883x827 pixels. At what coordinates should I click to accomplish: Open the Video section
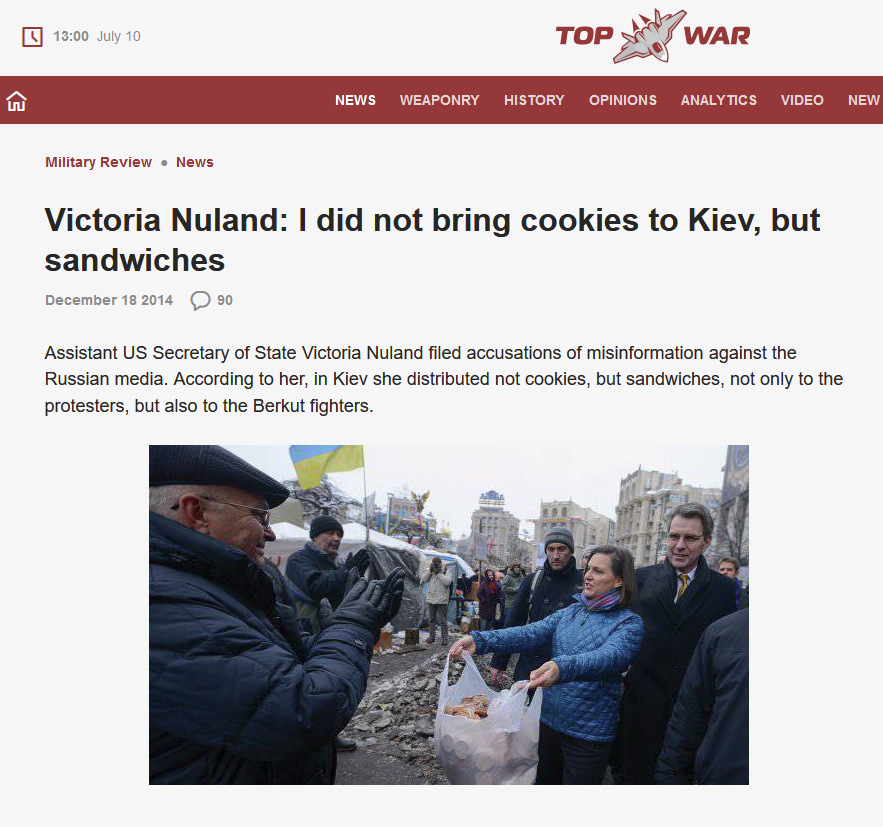click(x=802, y=100)
